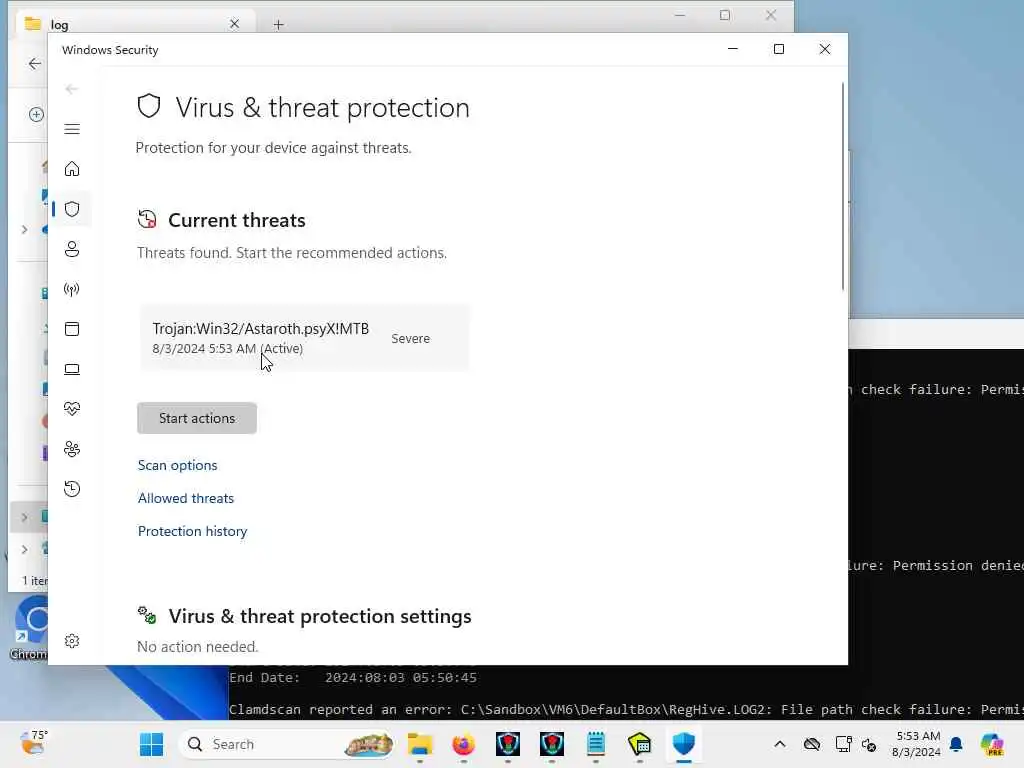Open Family options sidebar icon
1024x768 pixels.
coord(72,449)
